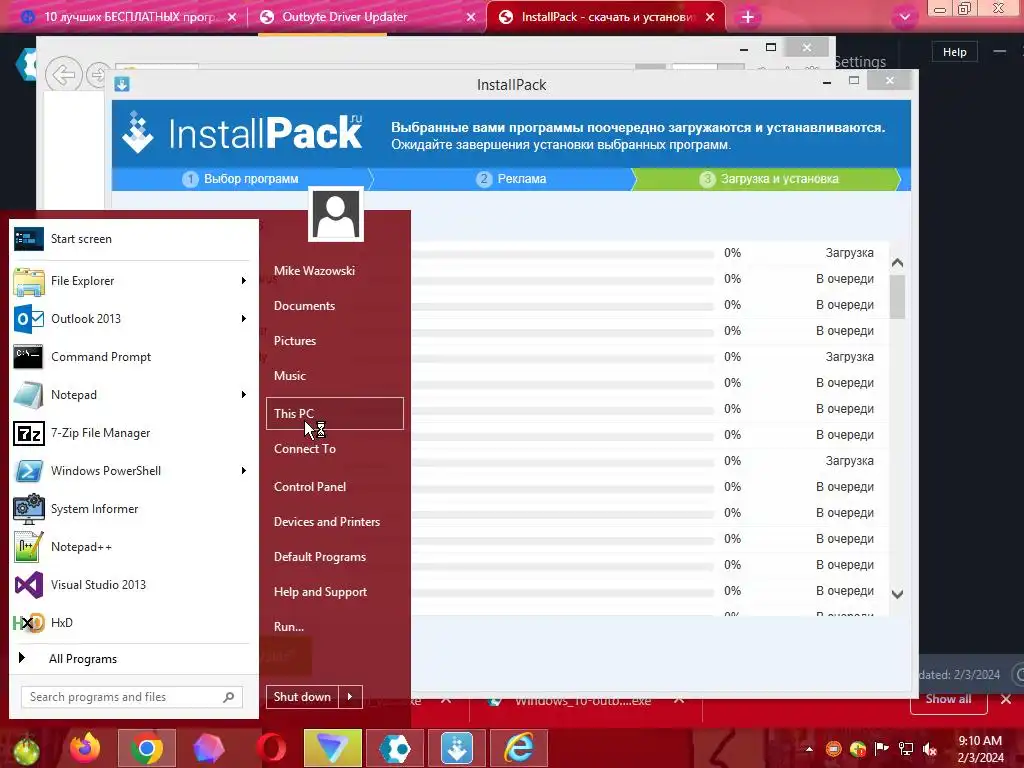Open Default Programs
The width and height of the screenshot is (1024, 768).
[320, 557]
